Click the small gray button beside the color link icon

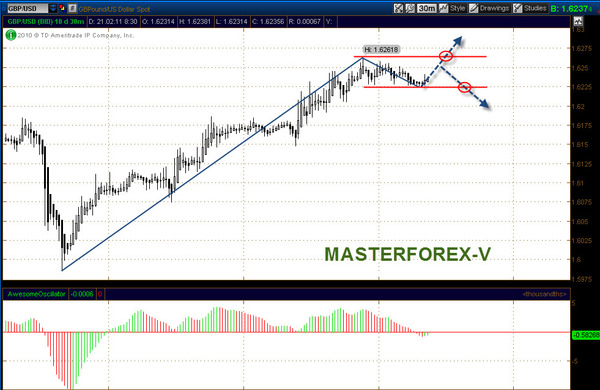72,8
